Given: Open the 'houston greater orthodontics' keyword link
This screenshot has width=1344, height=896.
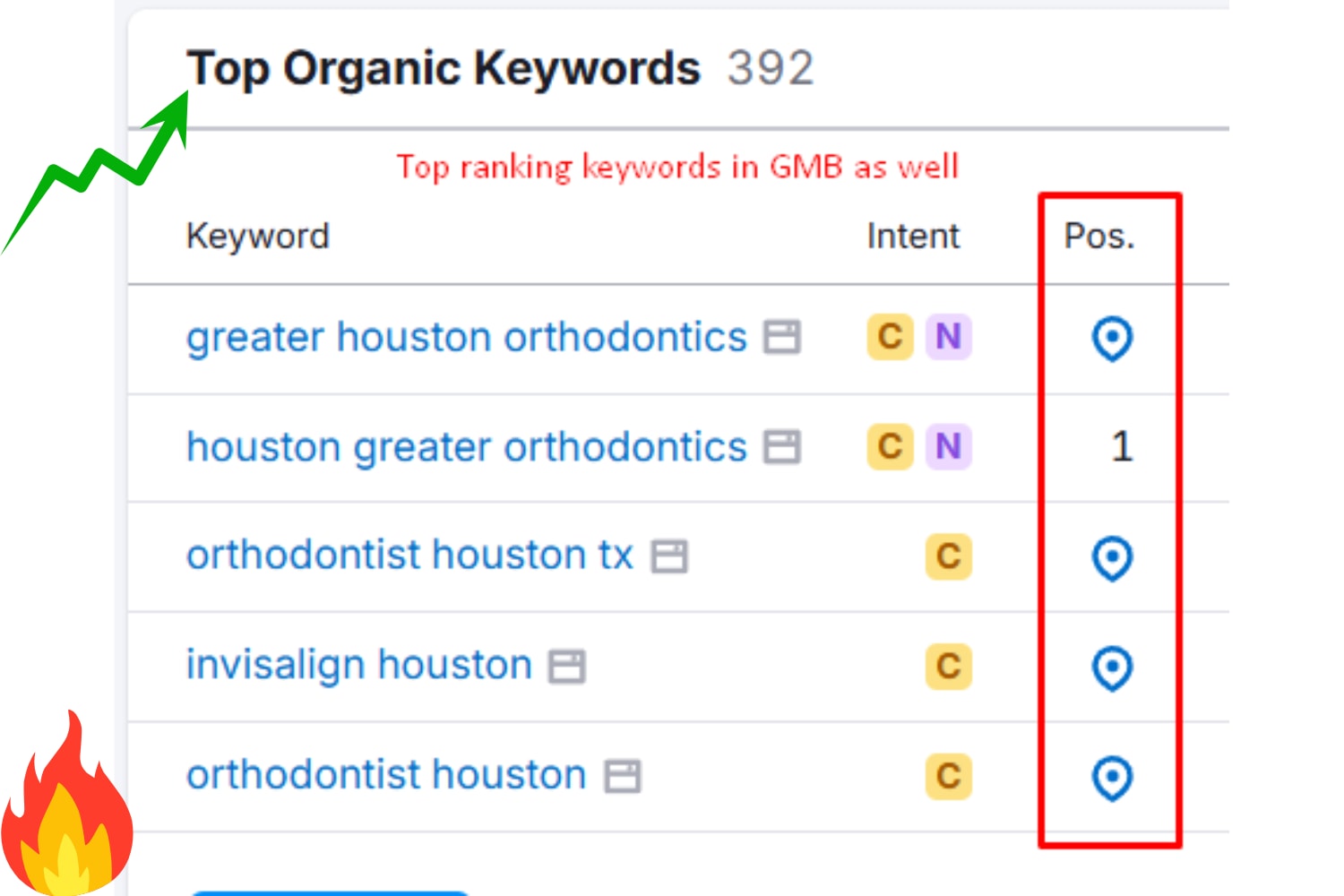Looking at the screenshot, I should pyautogui.click(x=466, y=447).
